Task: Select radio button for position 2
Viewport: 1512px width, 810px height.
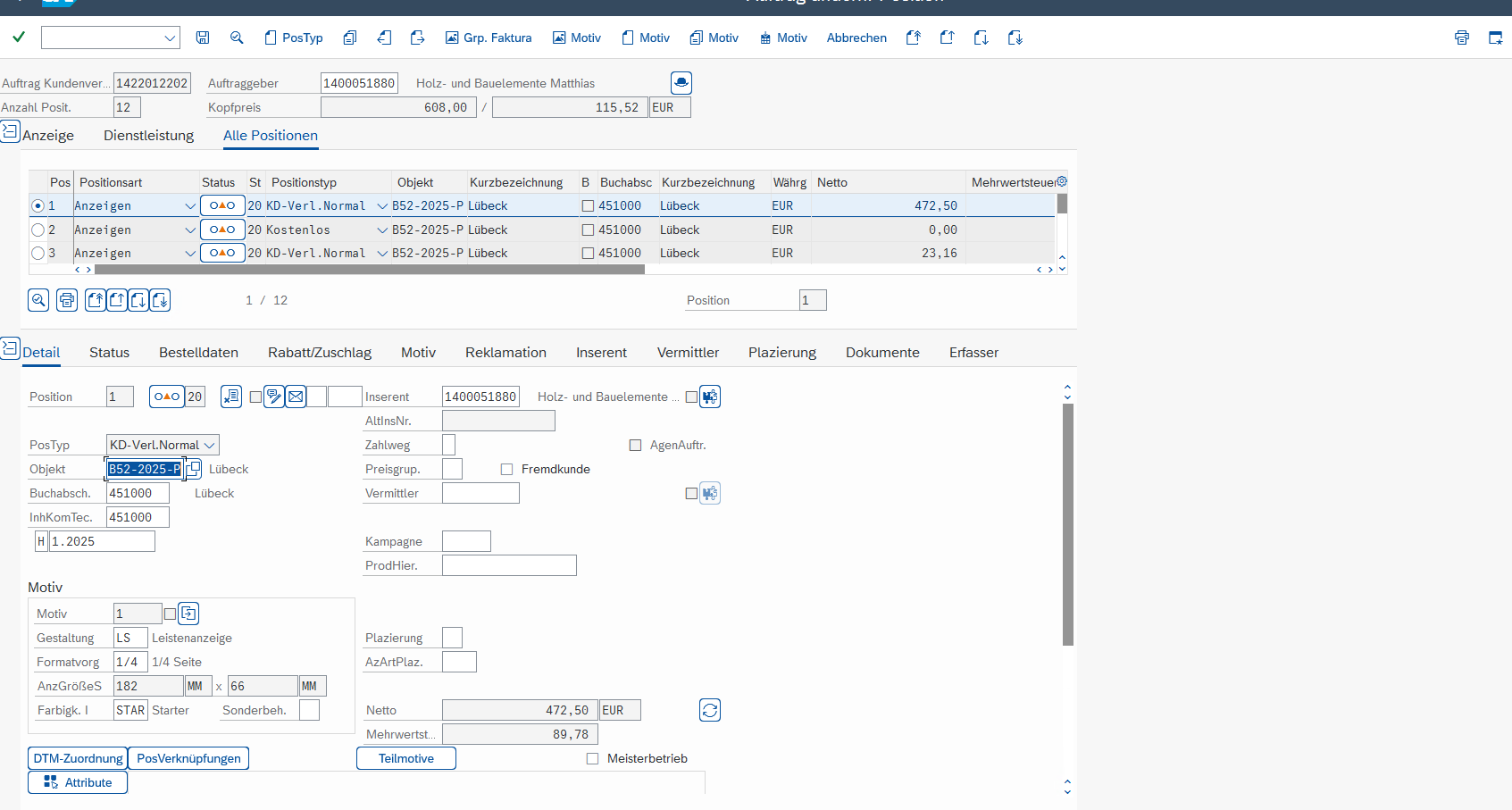Action: (x=38, y=230)
